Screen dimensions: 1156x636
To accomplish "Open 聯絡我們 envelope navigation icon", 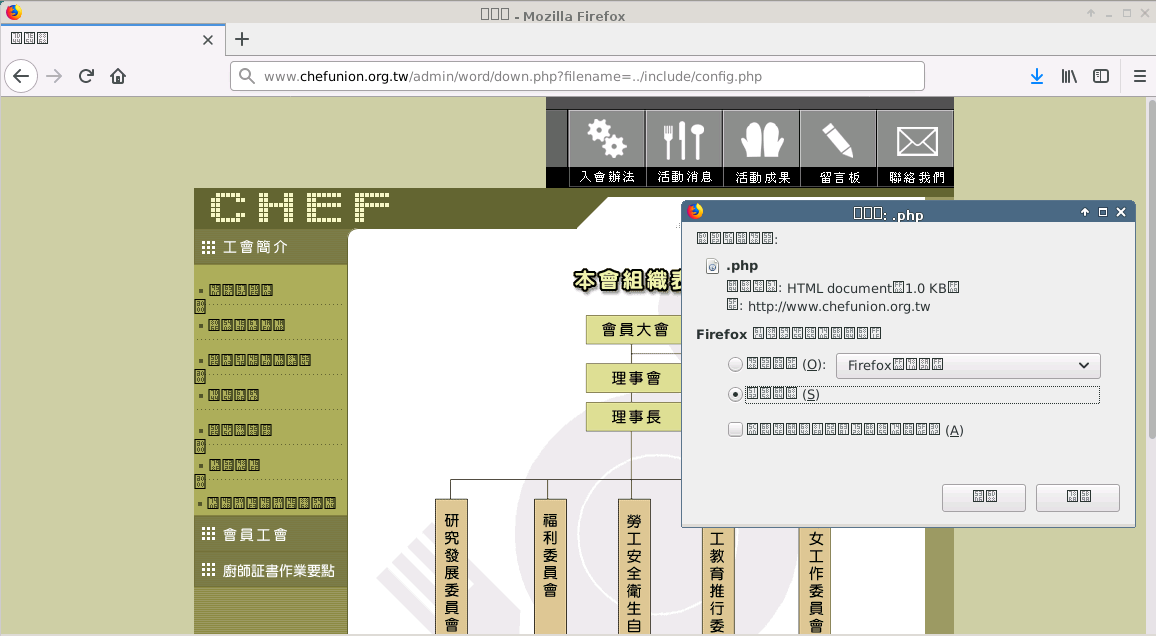I will point(916,148).
